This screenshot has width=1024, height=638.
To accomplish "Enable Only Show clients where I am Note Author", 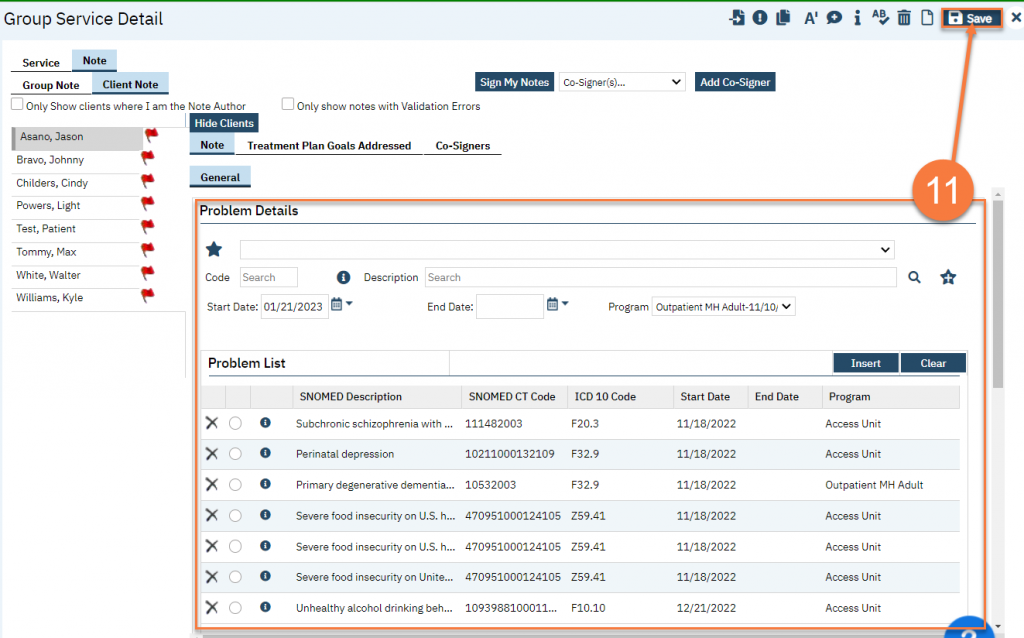I will pyautogui.click(x=17, y=104).
